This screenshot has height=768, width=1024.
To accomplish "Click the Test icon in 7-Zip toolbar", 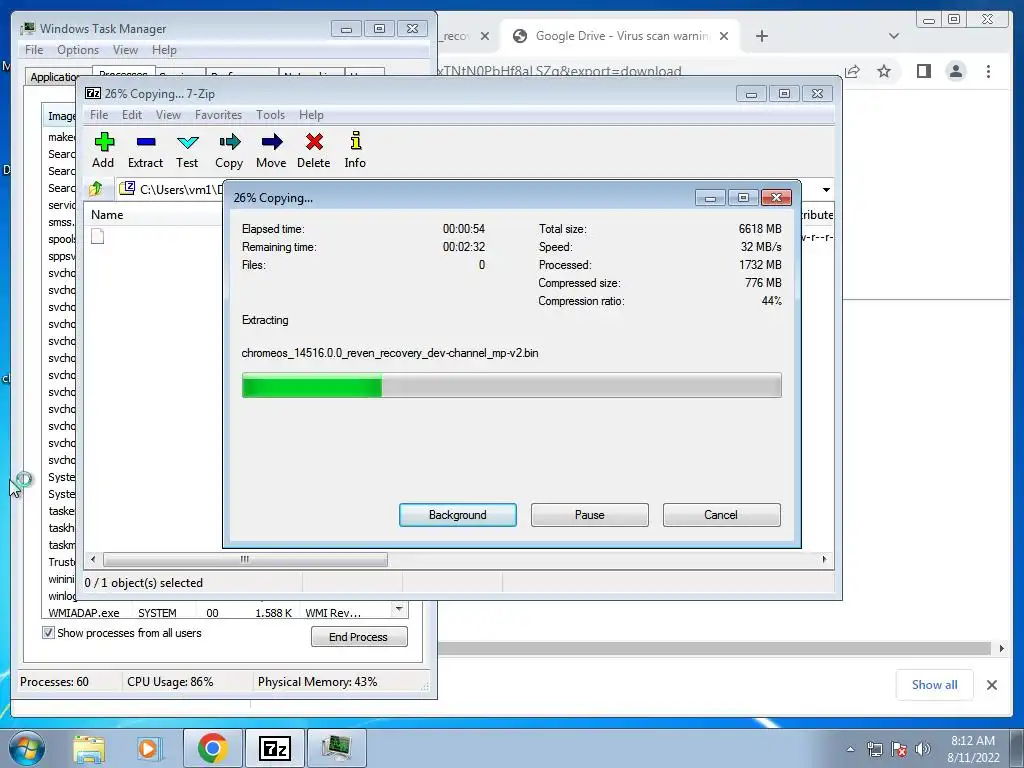I will coord(187,142).
